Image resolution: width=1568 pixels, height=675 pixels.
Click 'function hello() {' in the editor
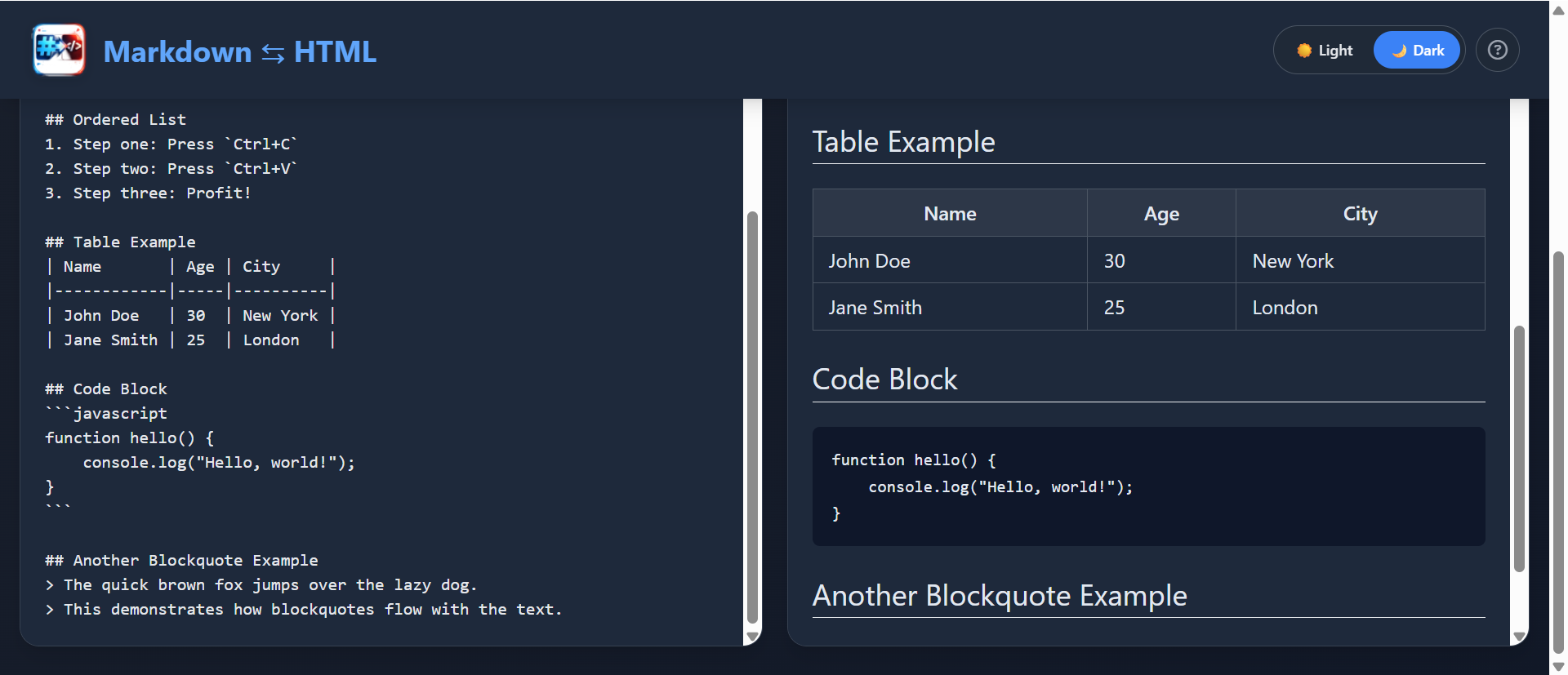[x=129, y=437]
